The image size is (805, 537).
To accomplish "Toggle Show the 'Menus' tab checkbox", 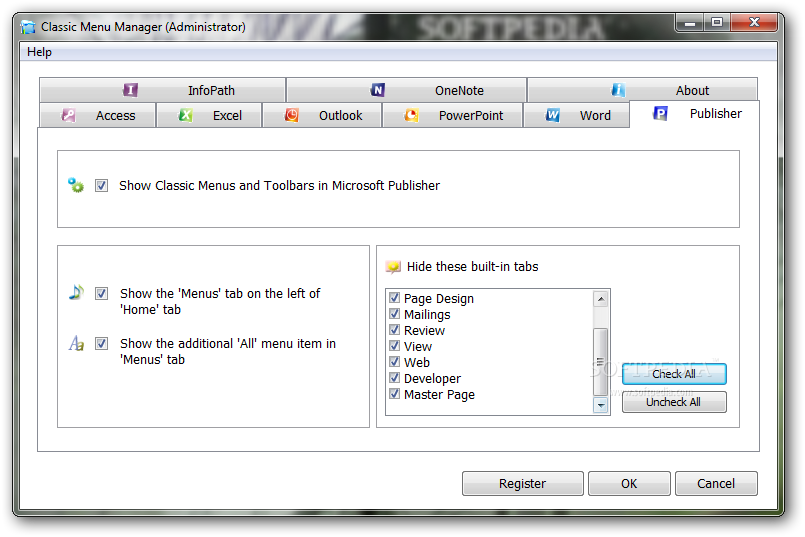I will [102, 293].
